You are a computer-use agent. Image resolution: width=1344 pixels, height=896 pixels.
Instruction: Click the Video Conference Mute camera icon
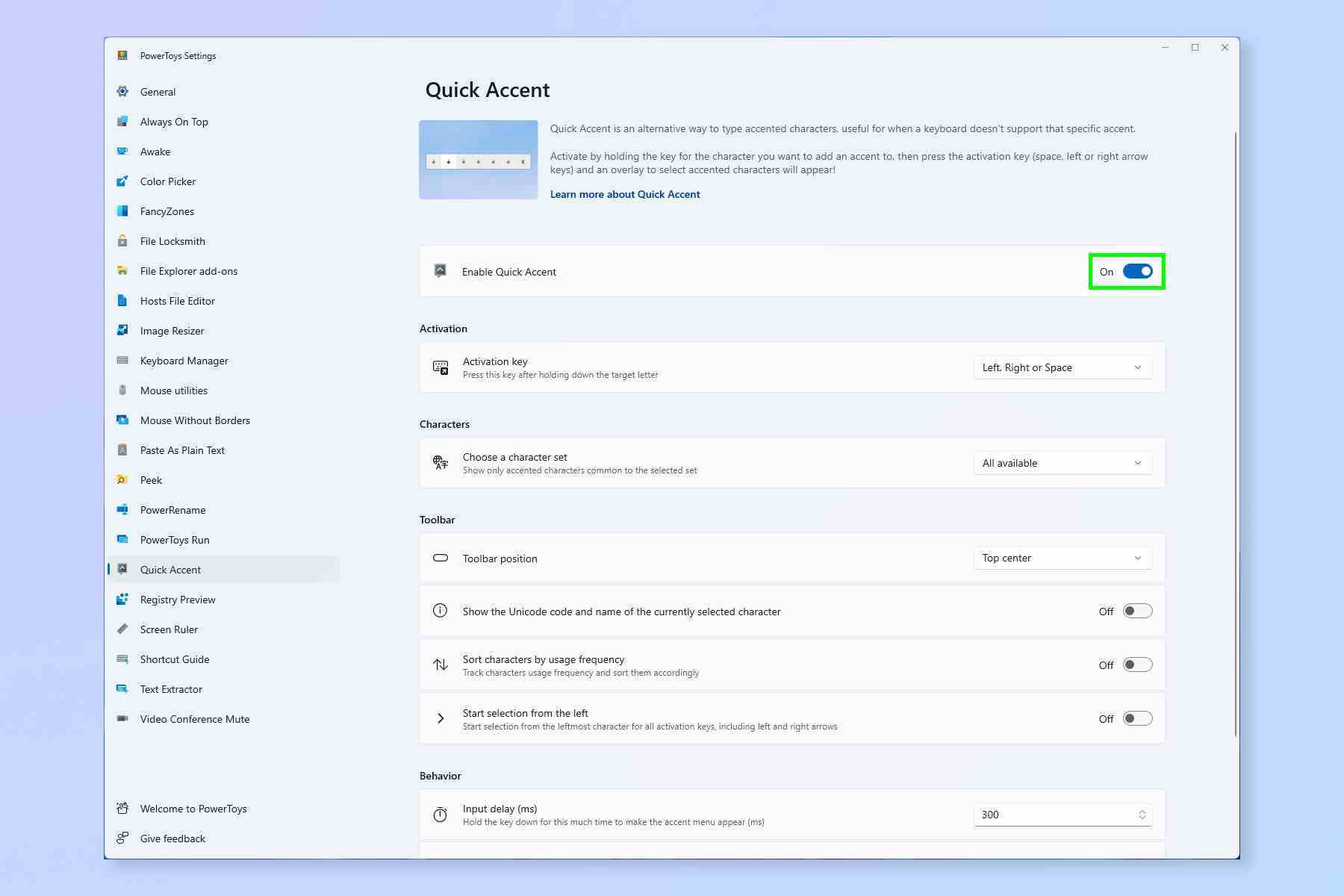click(x=122, y=718)
